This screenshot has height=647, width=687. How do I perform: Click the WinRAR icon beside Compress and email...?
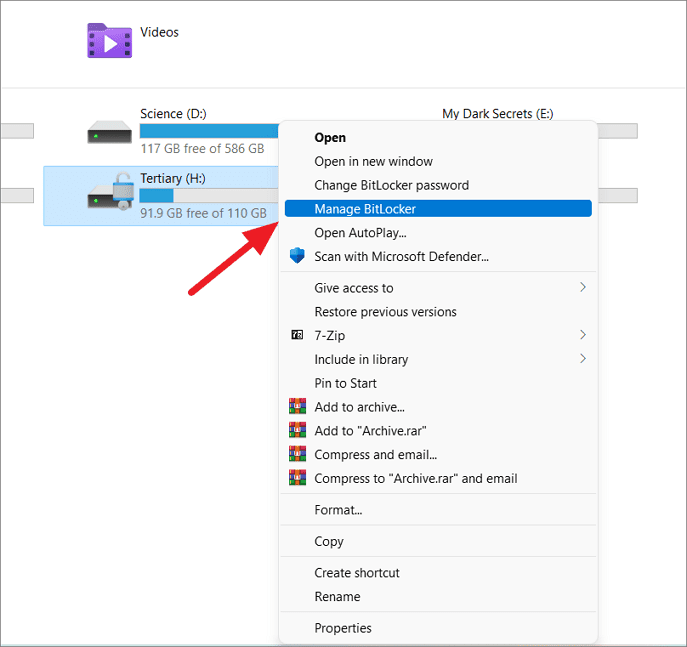(297, 454)
